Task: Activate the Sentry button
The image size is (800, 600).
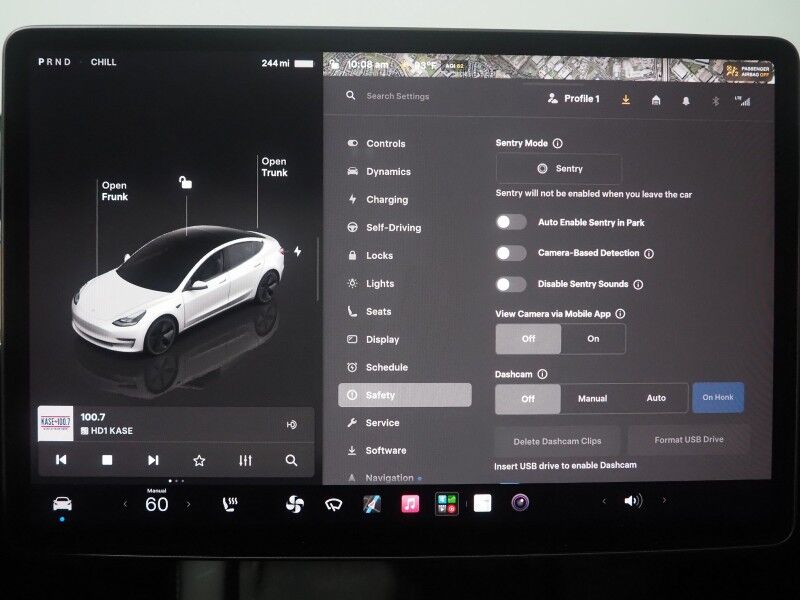Action: click(x=559, y=169)
